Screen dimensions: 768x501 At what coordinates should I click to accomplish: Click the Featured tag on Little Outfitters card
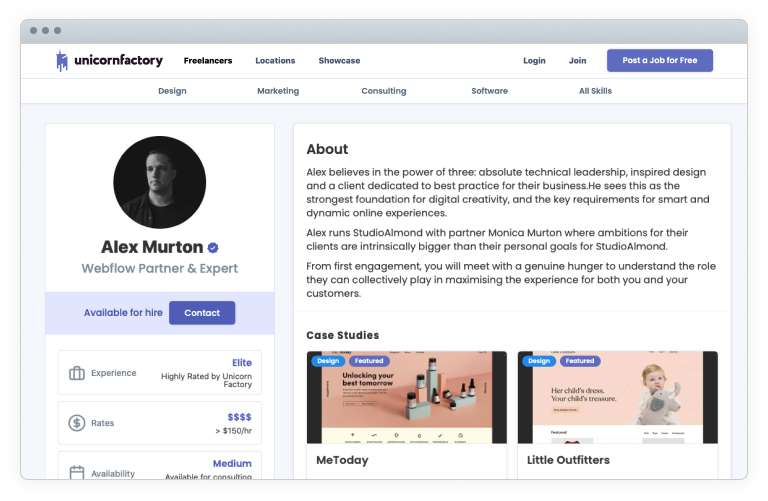580,361
